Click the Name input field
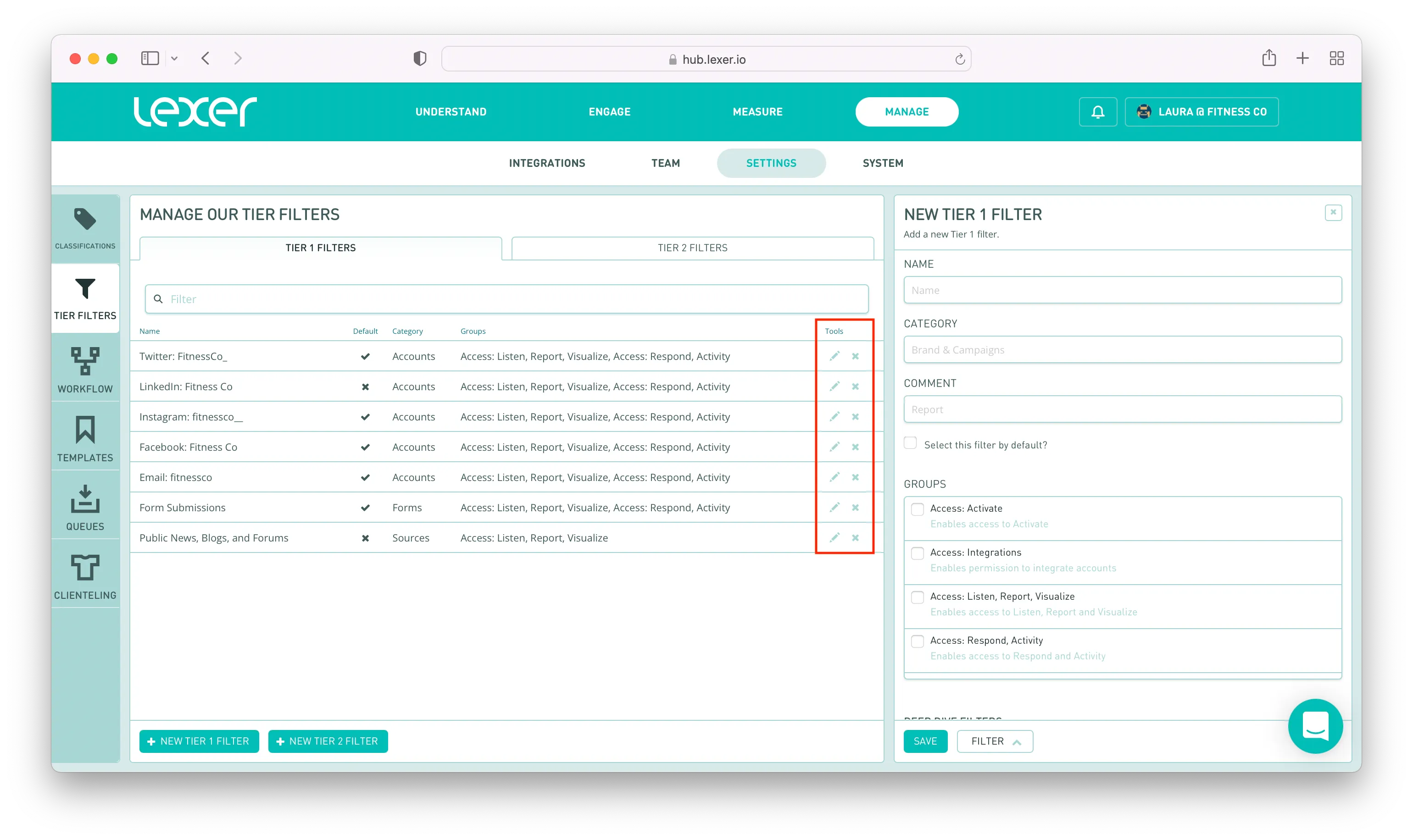 [x=1122, y=290]
